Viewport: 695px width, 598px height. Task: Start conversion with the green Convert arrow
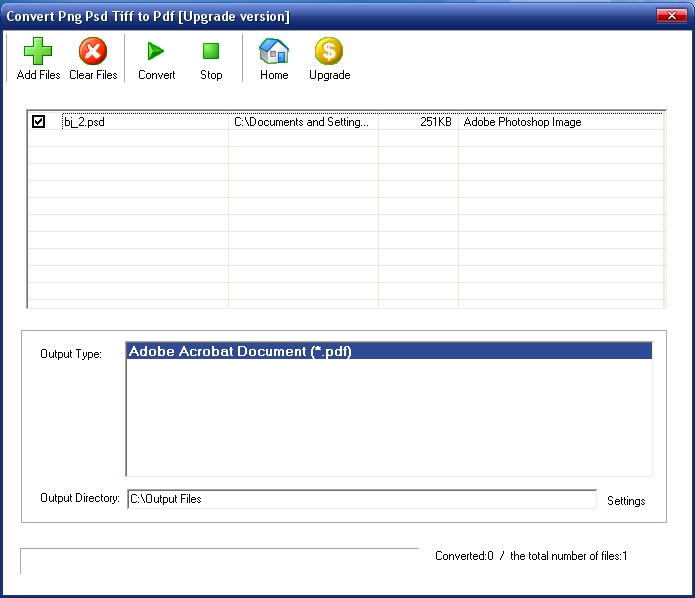click(156, 51)
